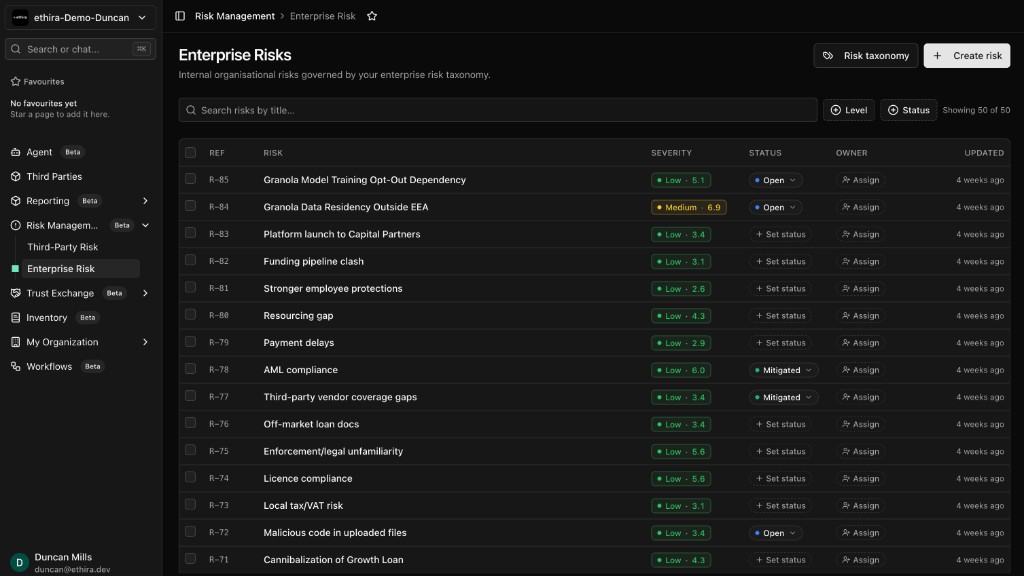This screenshot has height=576, width=1024.
Task: Check the R-79 Payment delays row
Action: (190, 342)
